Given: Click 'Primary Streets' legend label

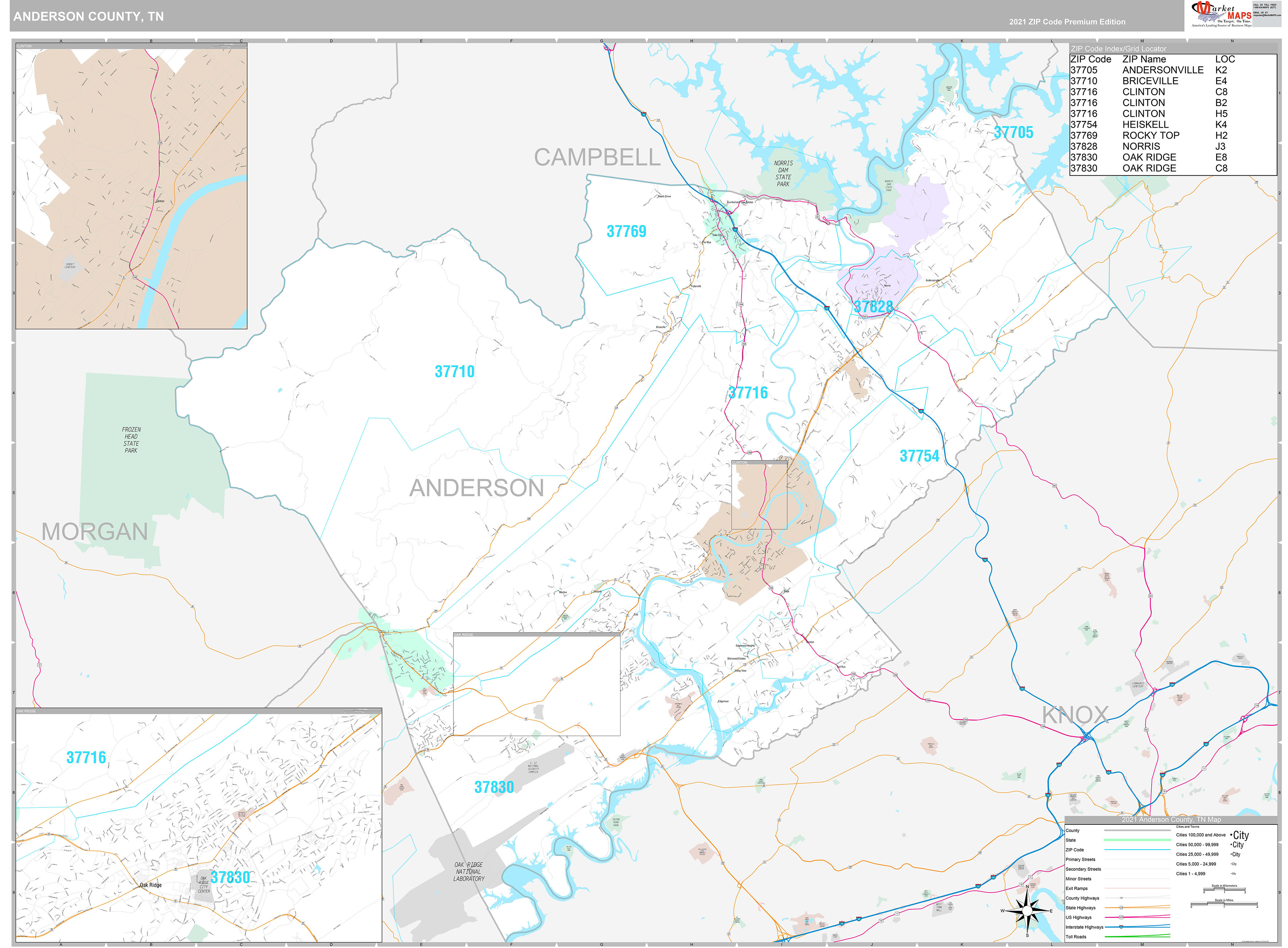Looking at the screenshot, I should click(1080, 860).
